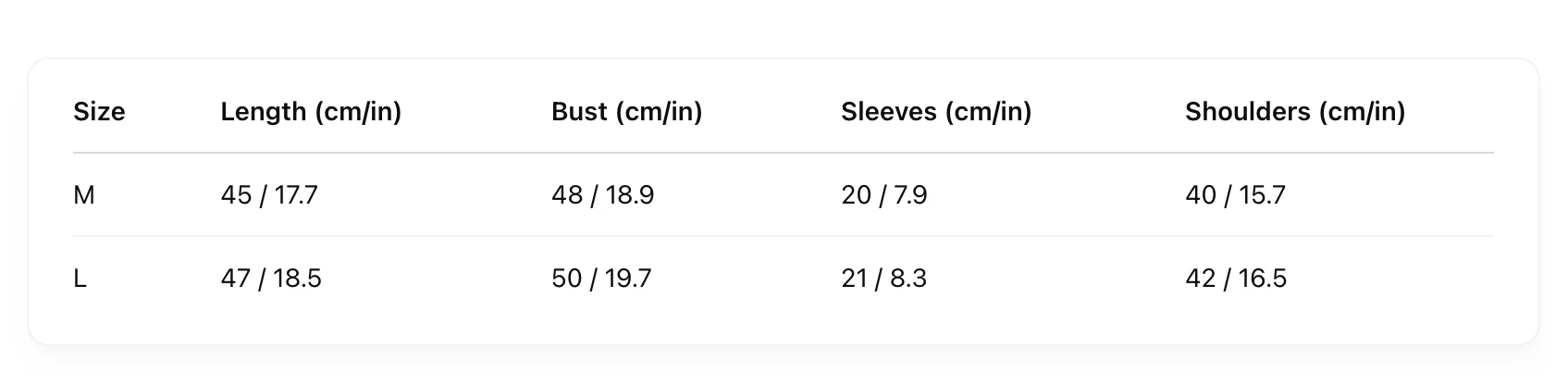Click the Size column header
The width and height of the screenshot is (1568, 385).
click(99, 112)
